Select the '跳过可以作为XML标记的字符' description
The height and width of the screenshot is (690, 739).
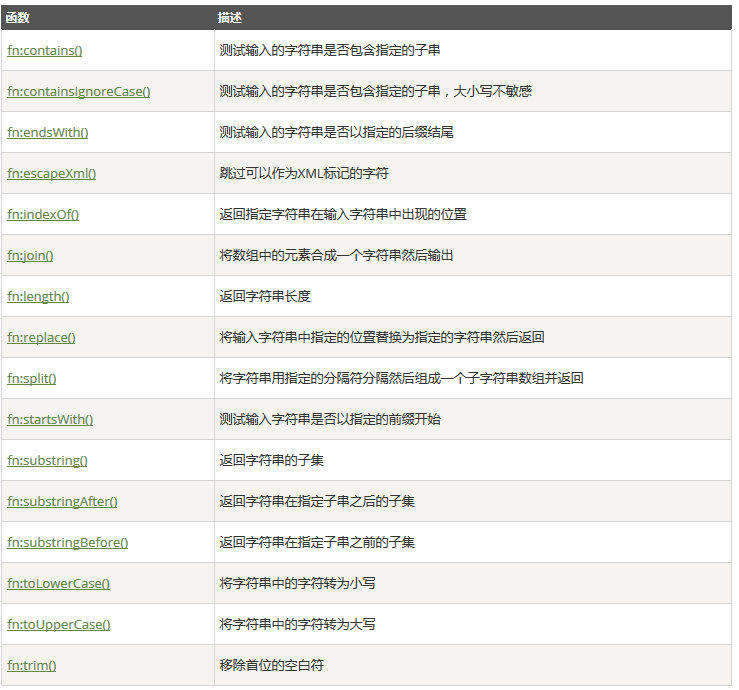click(x=304, y=173)
